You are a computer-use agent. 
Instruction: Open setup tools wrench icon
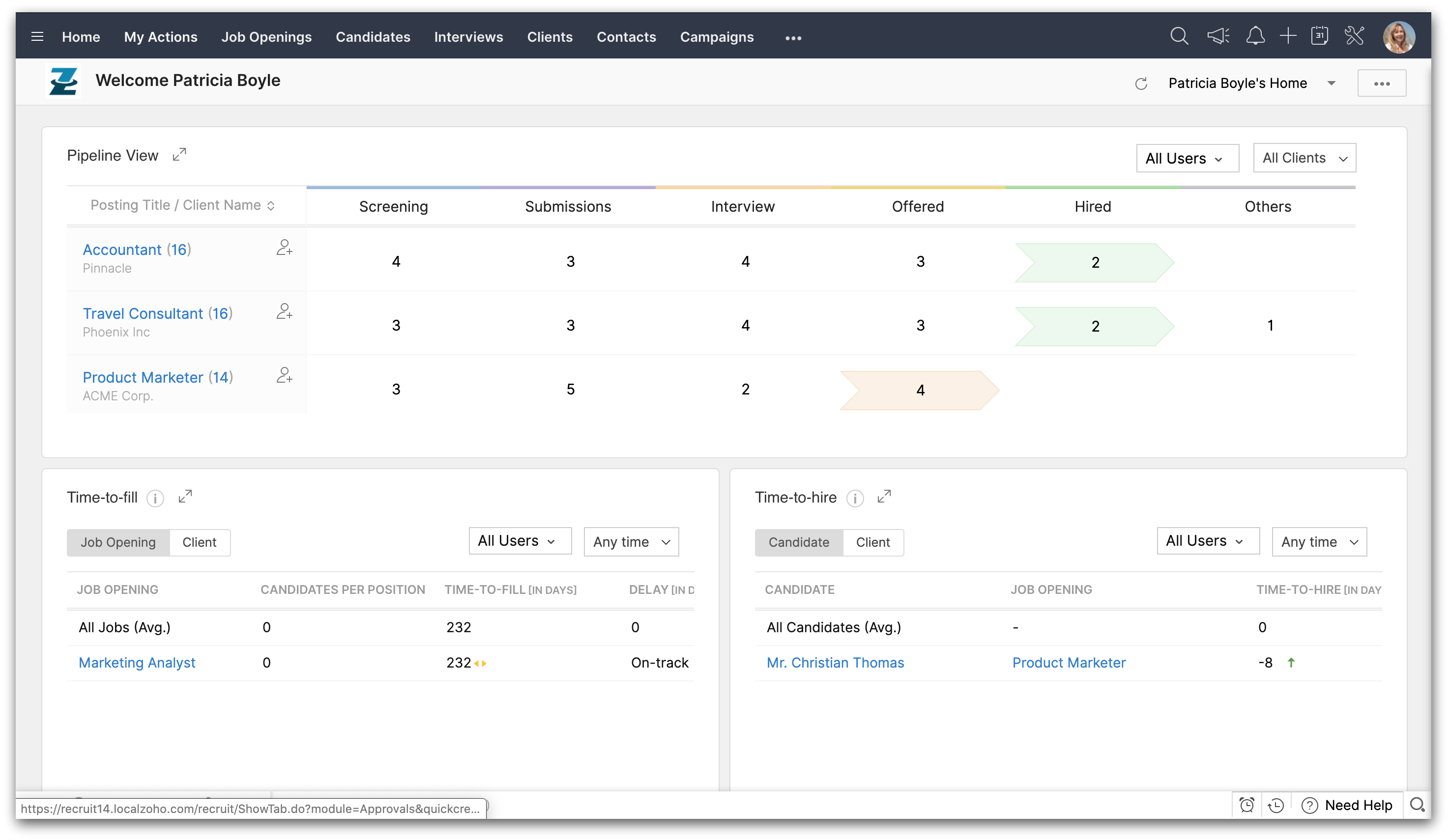point(1354,37)
